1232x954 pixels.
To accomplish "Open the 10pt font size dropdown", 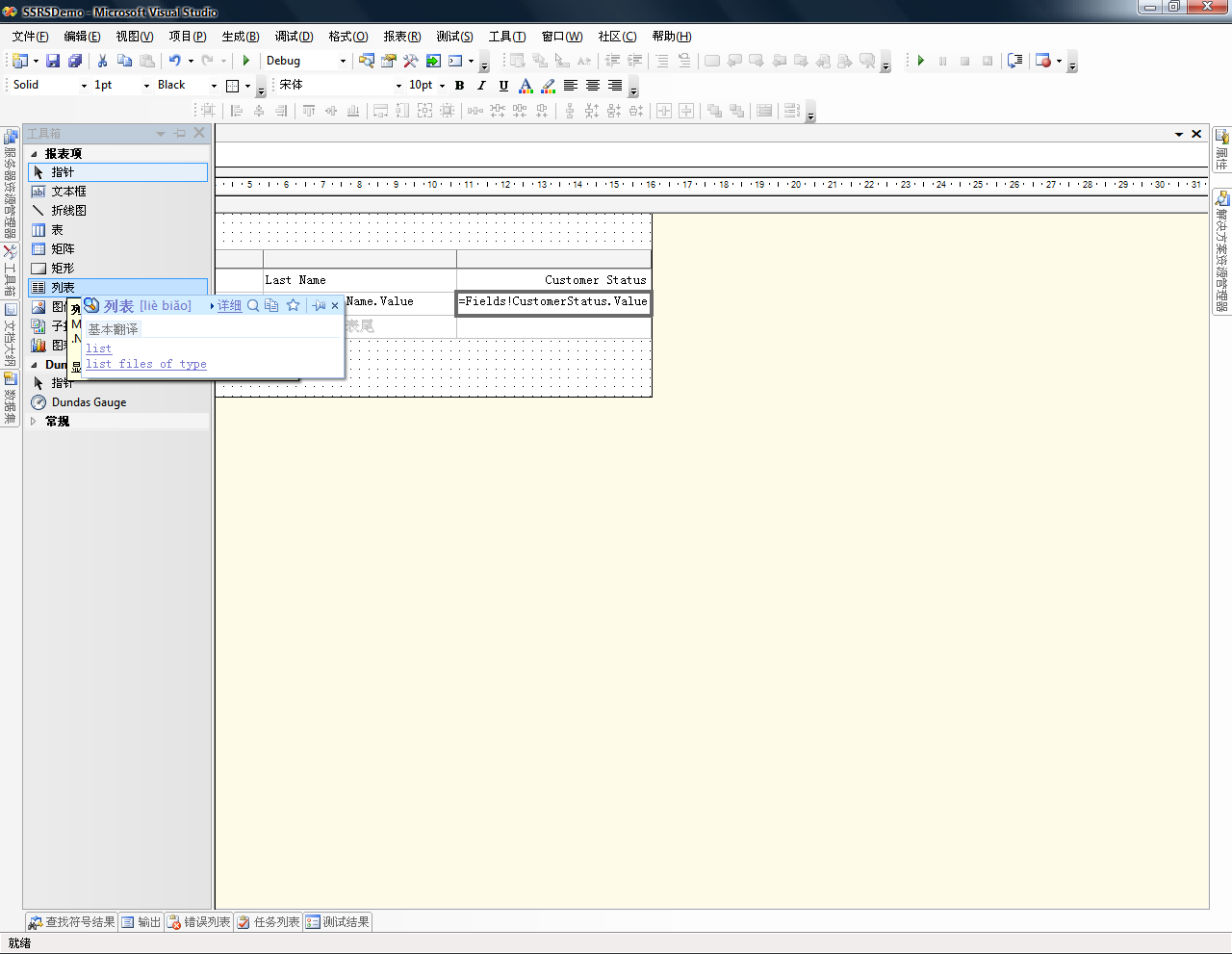I will (x=442, y=86).
